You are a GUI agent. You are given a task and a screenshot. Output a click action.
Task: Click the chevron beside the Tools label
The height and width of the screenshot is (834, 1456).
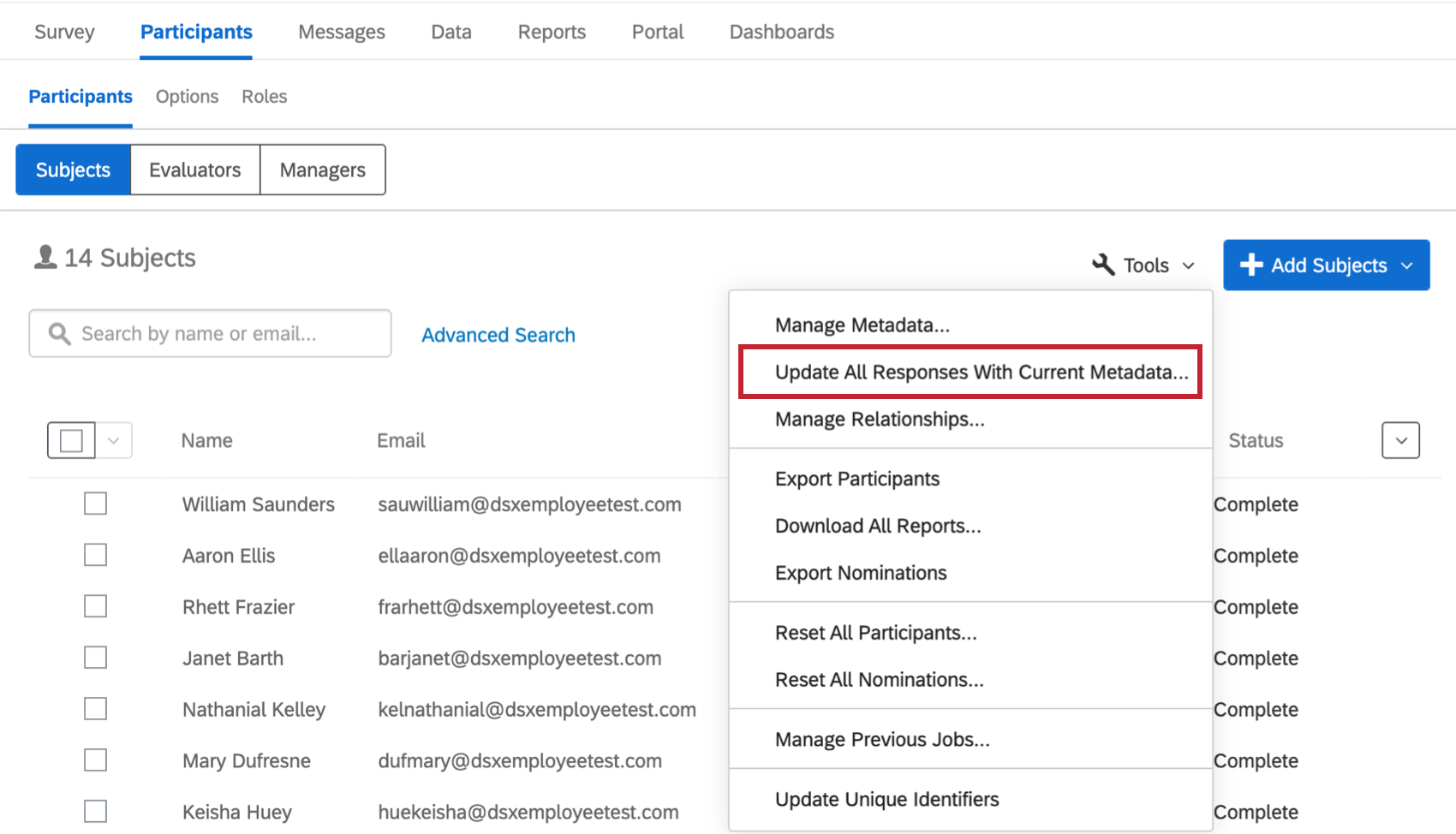click(1190, 266)
